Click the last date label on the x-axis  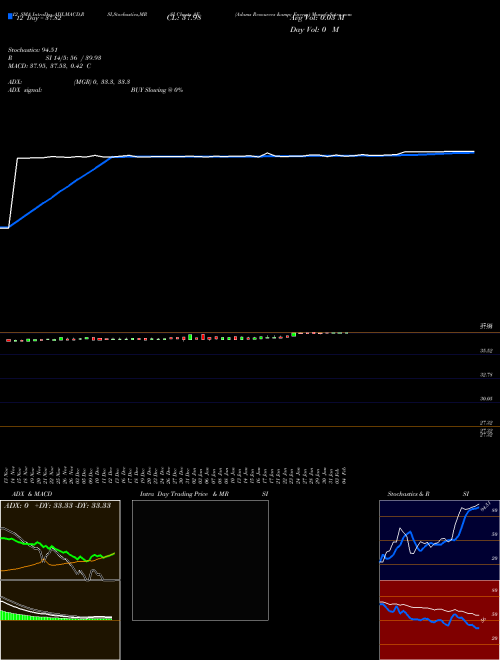(346, 475)
